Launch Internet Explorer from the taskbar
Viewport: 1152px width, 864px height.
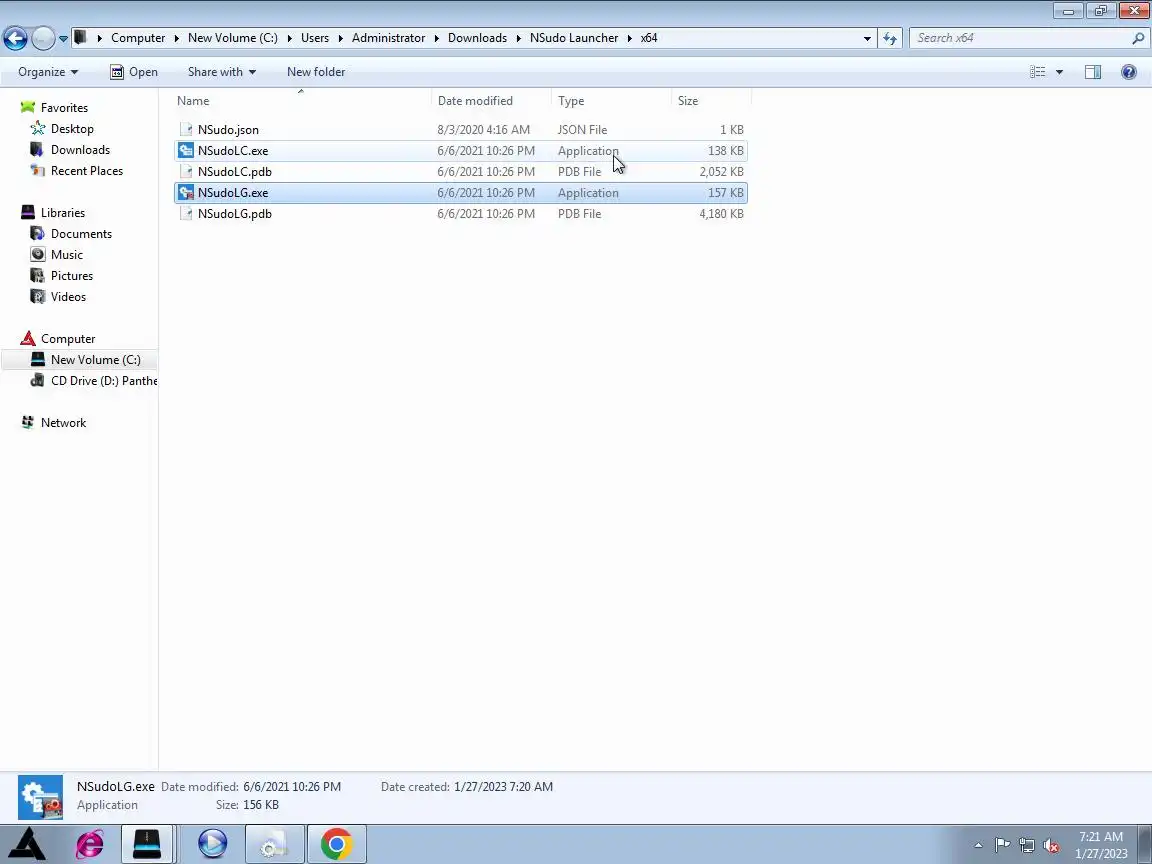point(90,844)
